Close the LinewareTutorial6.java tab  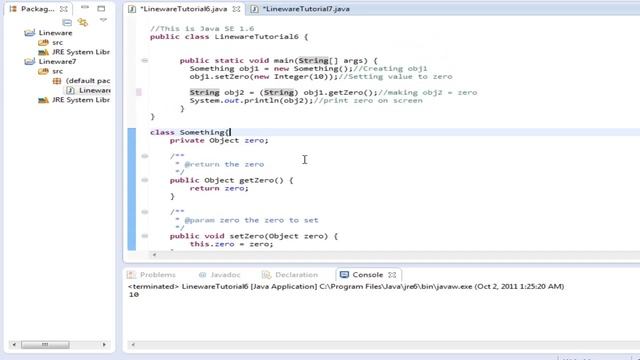(x=236, y=9)
